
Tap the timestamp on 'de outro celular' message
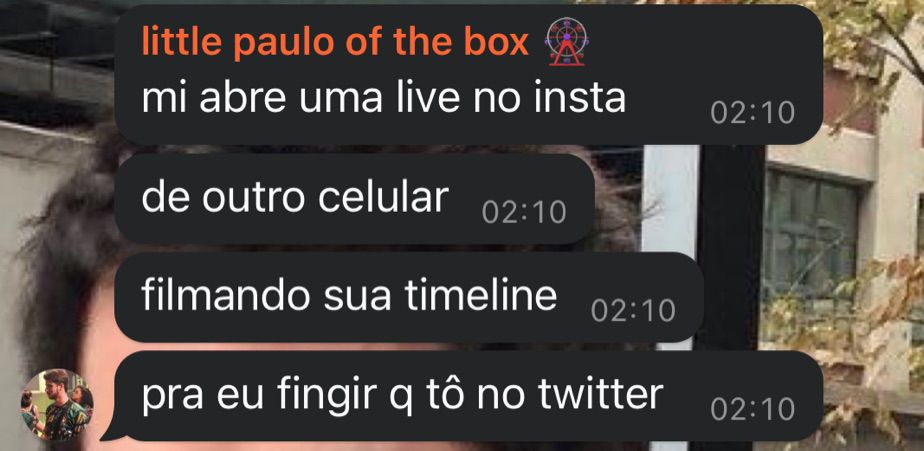point(524,212)
